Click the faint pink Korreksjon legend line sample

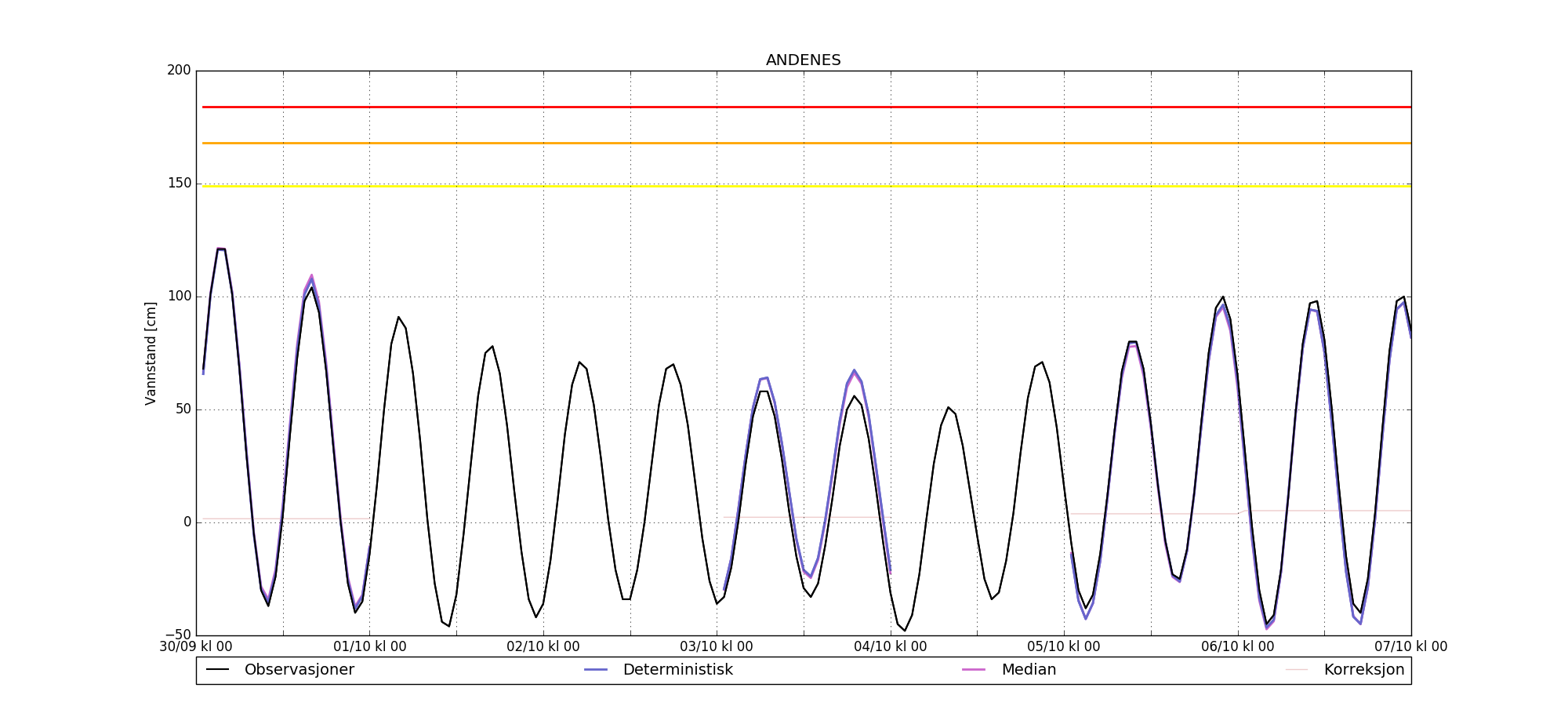click(x=1297, y=670)
